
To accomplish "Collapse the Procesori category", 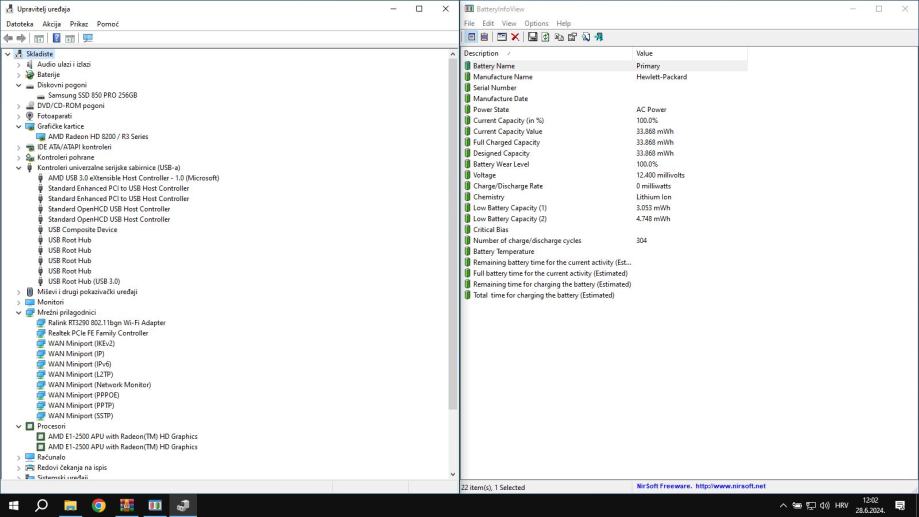I will click(x=18, y=426).
